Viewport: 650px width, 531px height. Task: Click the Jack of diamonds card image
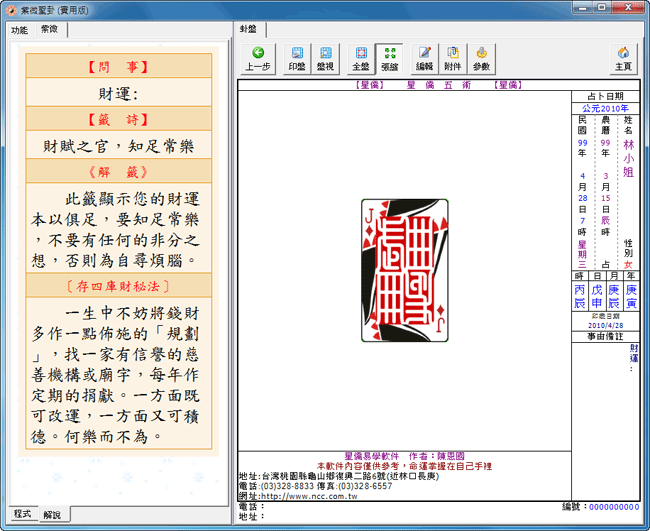point(405,270)
